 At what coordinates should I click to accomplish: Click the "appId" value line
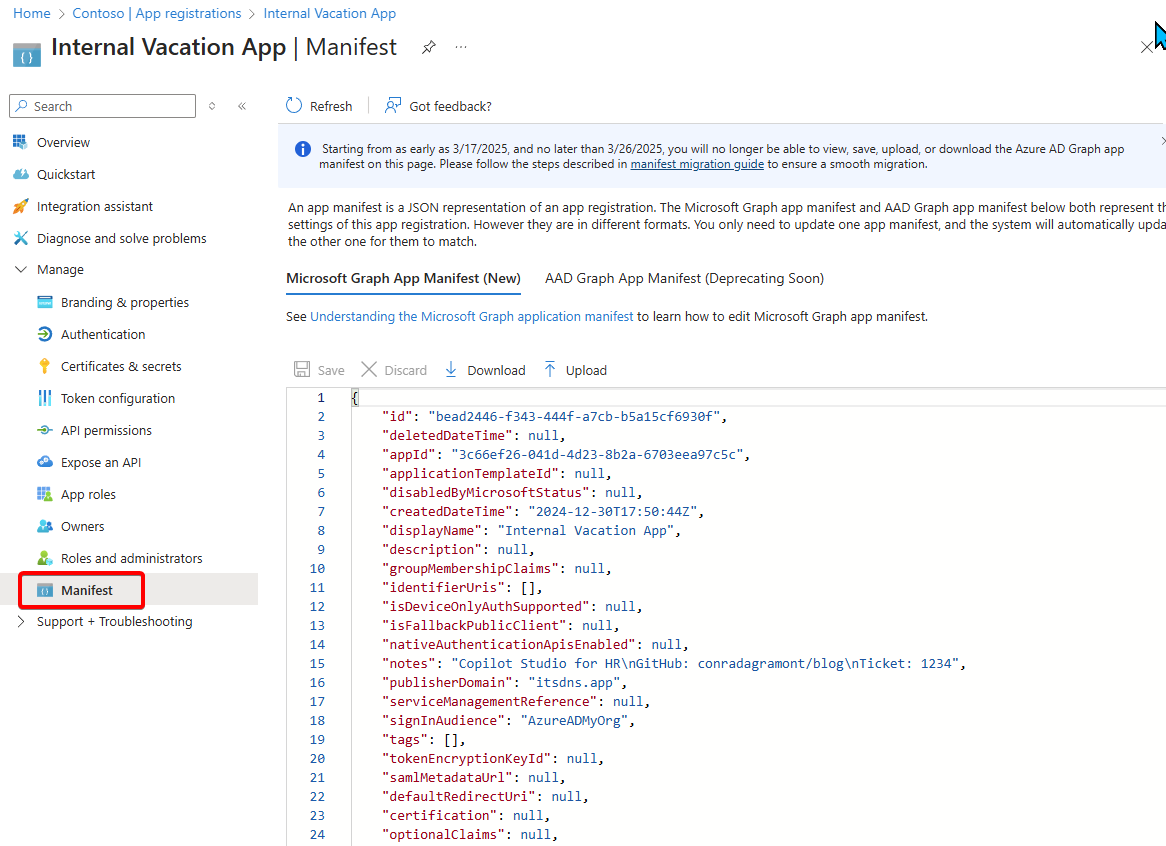[x=566, y=454]
